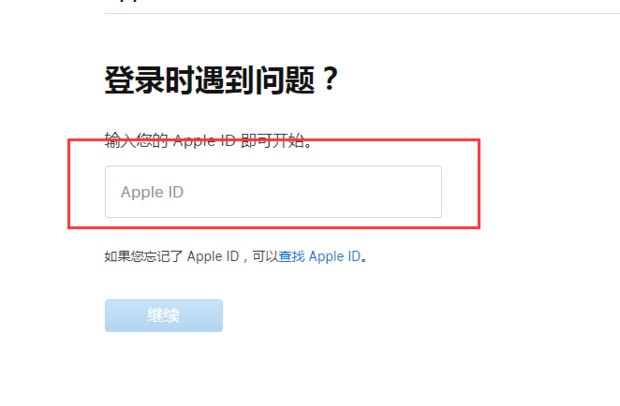Click 可以 before the 查找 link
620x406 pixels.
pyautogui.click(x=265, y=257)
